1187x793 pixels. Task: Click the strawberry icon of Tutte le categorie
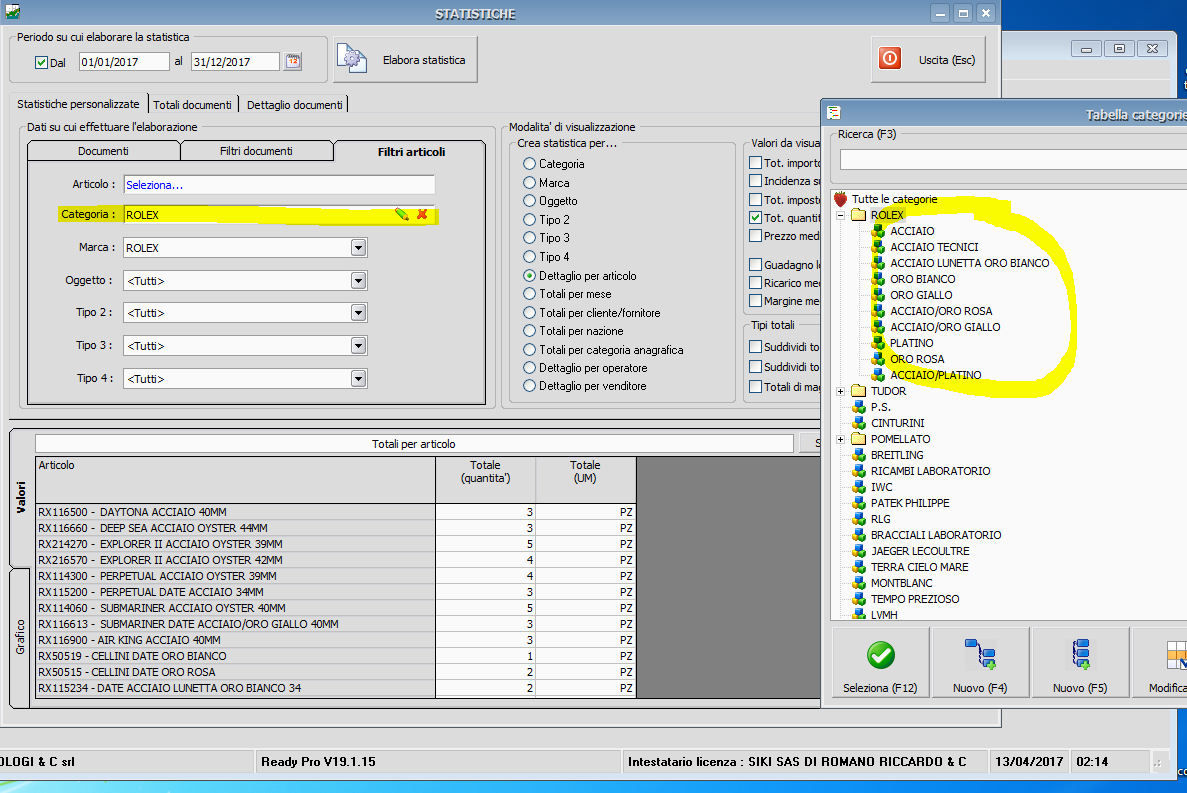click(840, 199)
